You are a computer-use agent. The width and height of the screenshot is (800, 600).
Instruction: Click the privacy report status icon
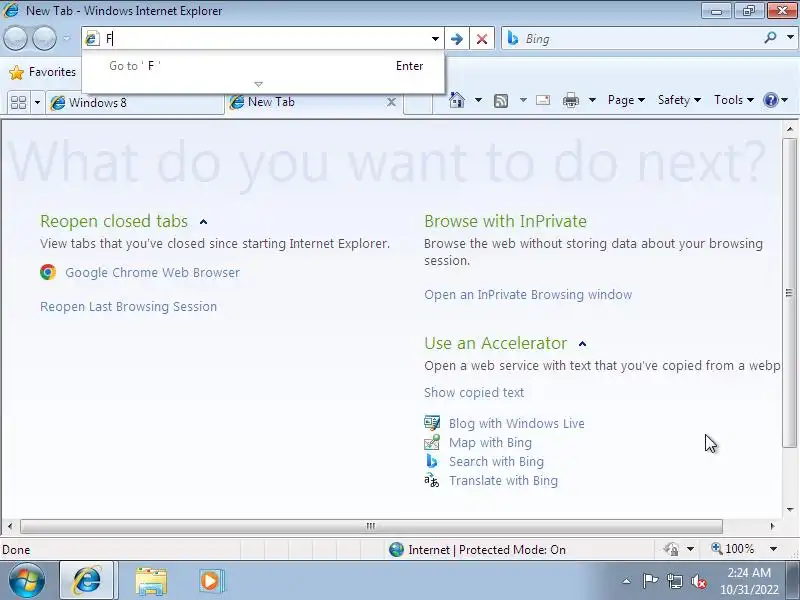(x=671, y=549)
